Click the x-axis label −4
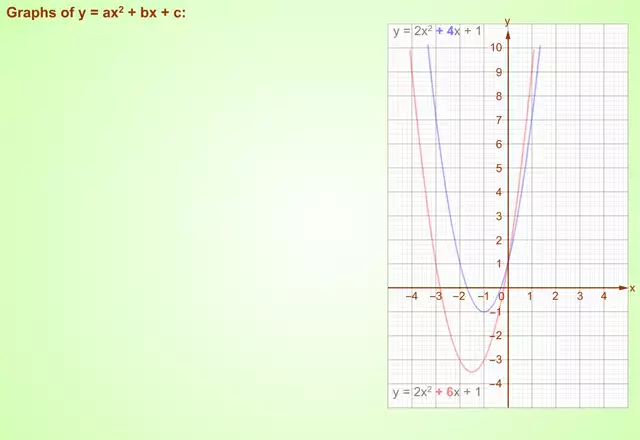 tap(412, 296)
